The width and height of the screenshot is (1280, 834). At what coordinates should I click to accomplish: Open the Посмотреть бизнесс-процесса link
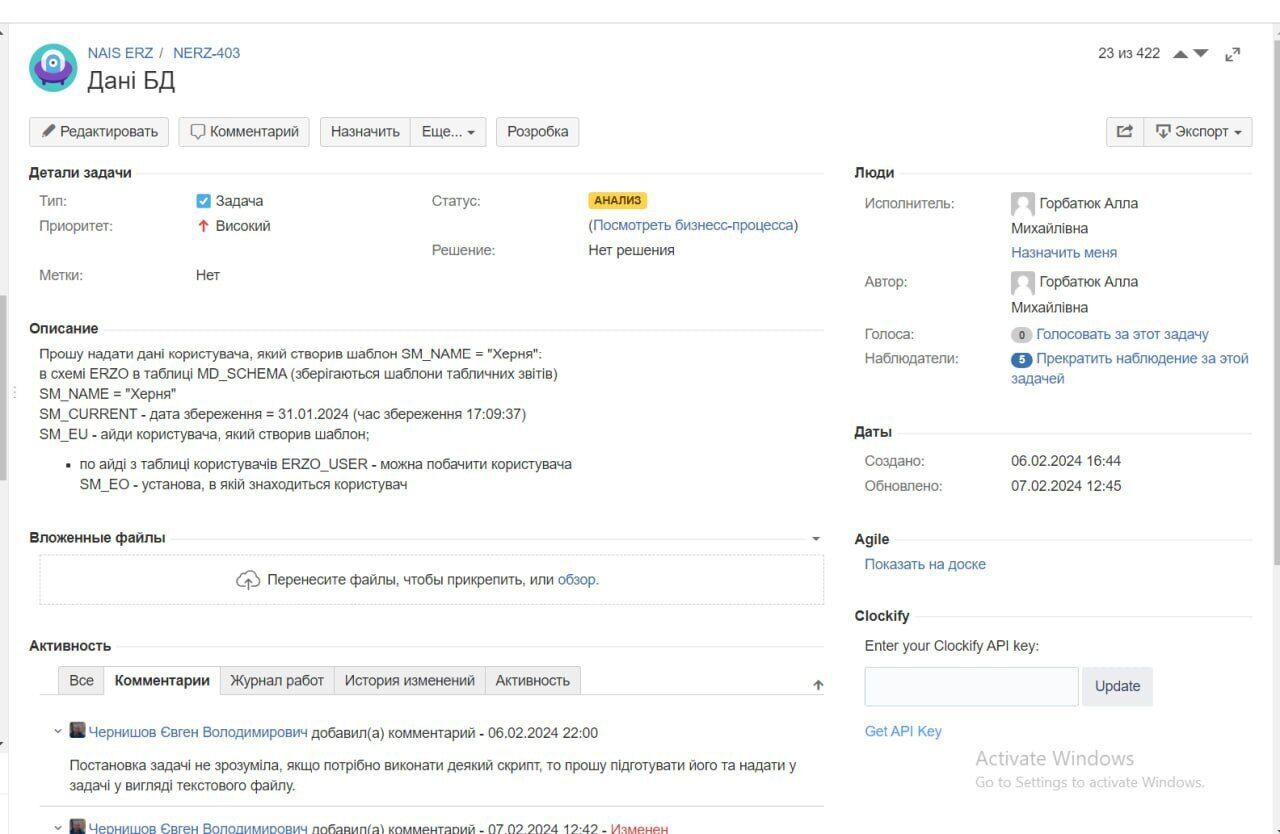pos(693,225)
